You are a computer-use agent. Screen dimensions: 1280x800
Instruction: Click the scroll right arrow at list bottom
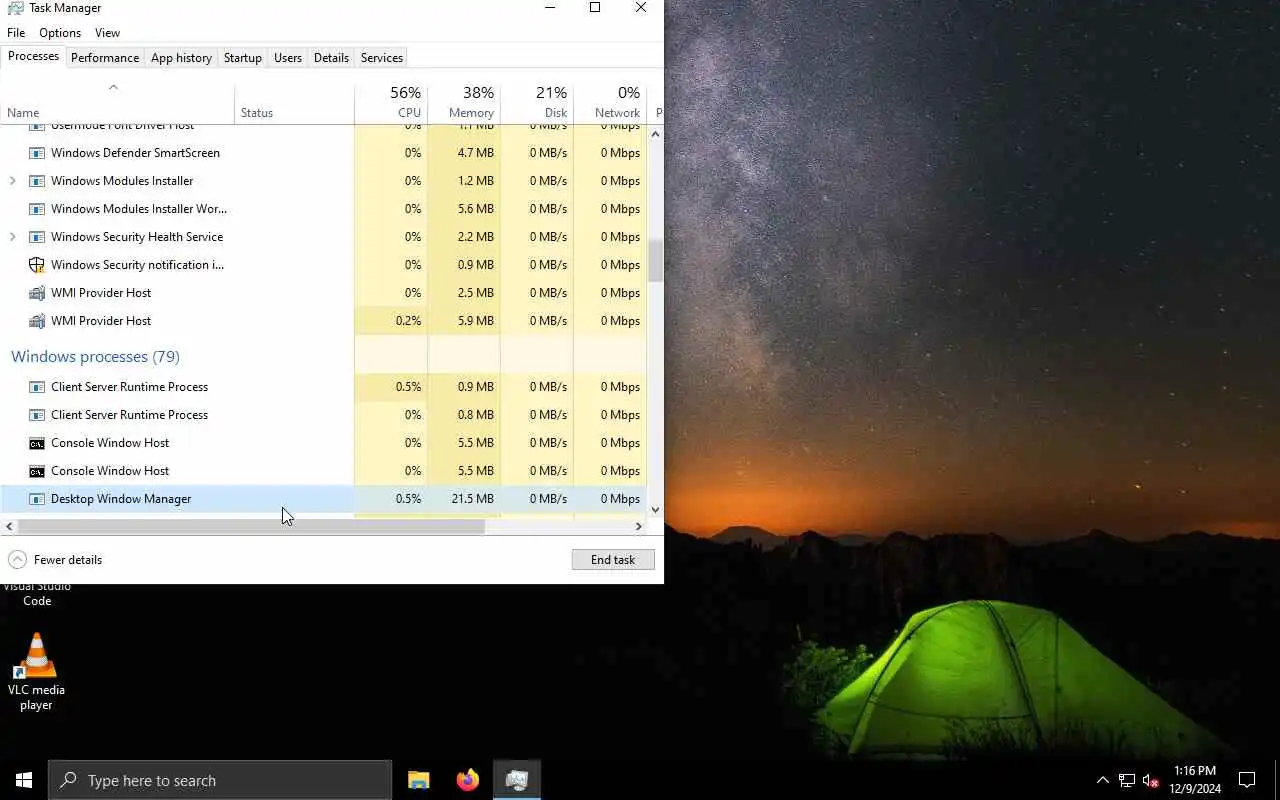pyautogui.click(x=639, y=526)
